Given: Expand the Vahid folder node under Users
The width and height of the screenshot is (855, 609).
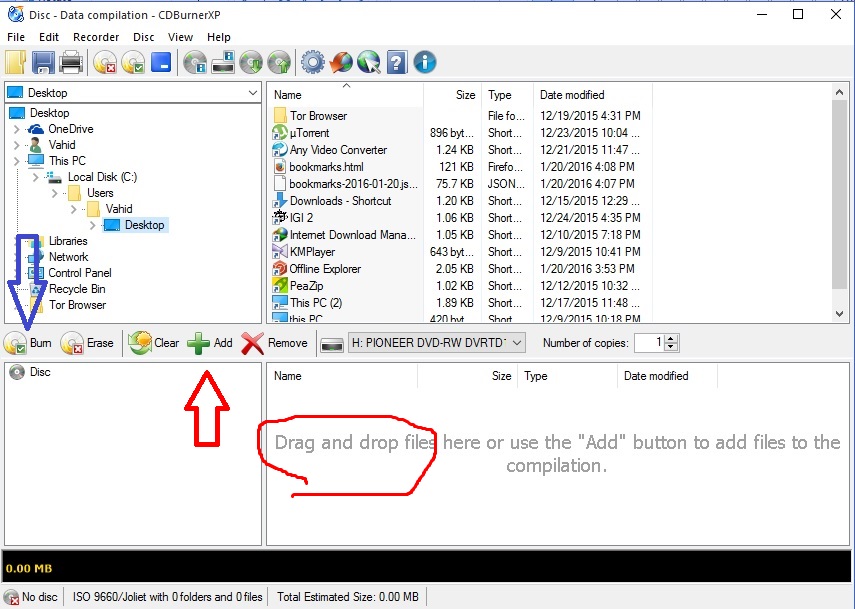Looking at the screenshot, I should click(x=74, y=209).
